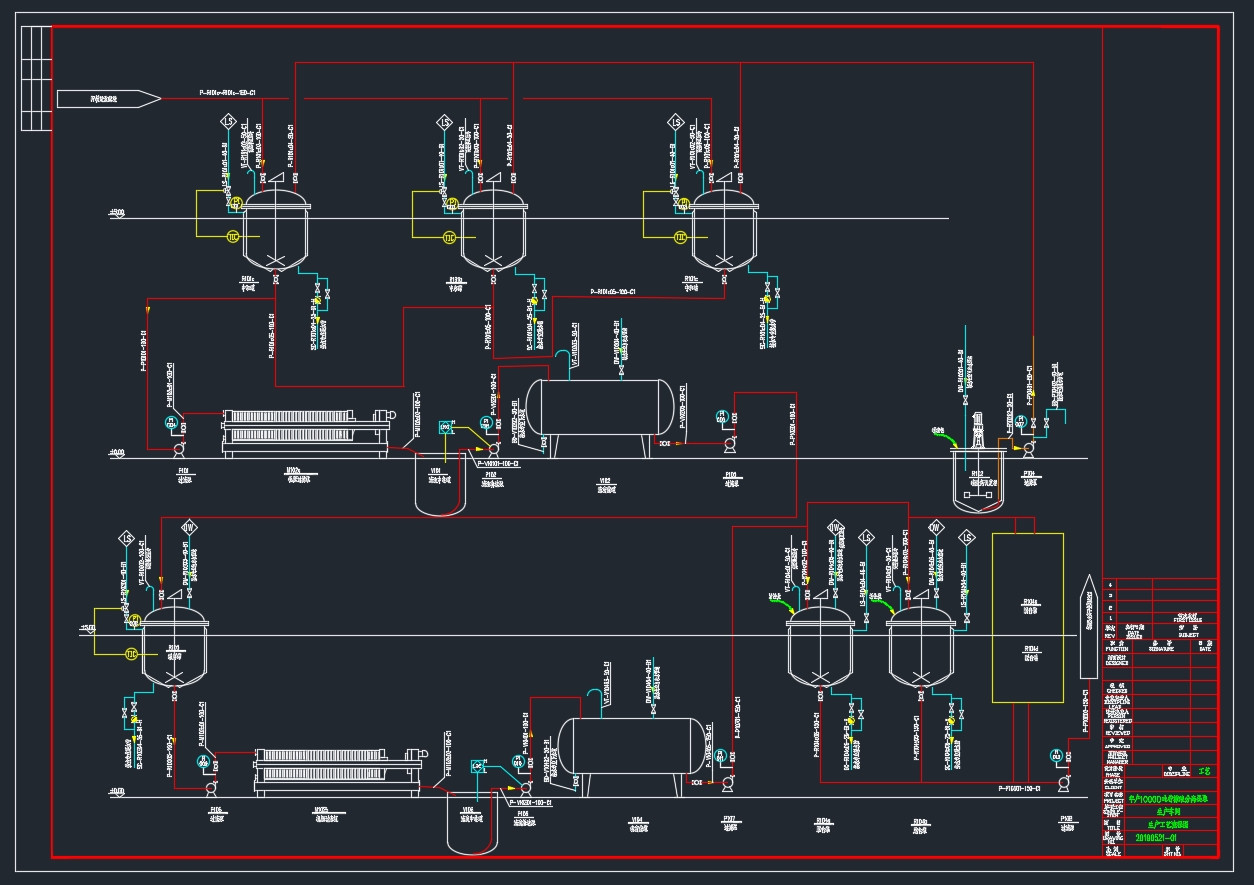Select the DW diamond above the R104b reactor
This screenshot has height=885, width=1254.
pos(936,527)
